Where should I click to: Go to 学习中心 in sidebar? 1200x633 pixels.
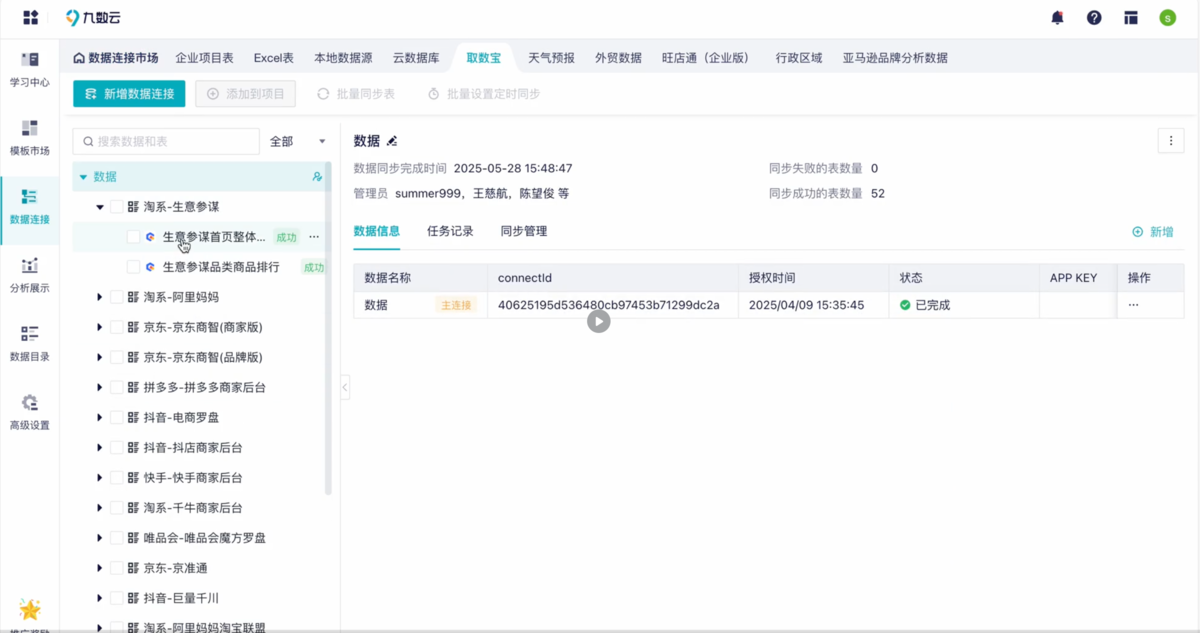click(x=30, y=68)
